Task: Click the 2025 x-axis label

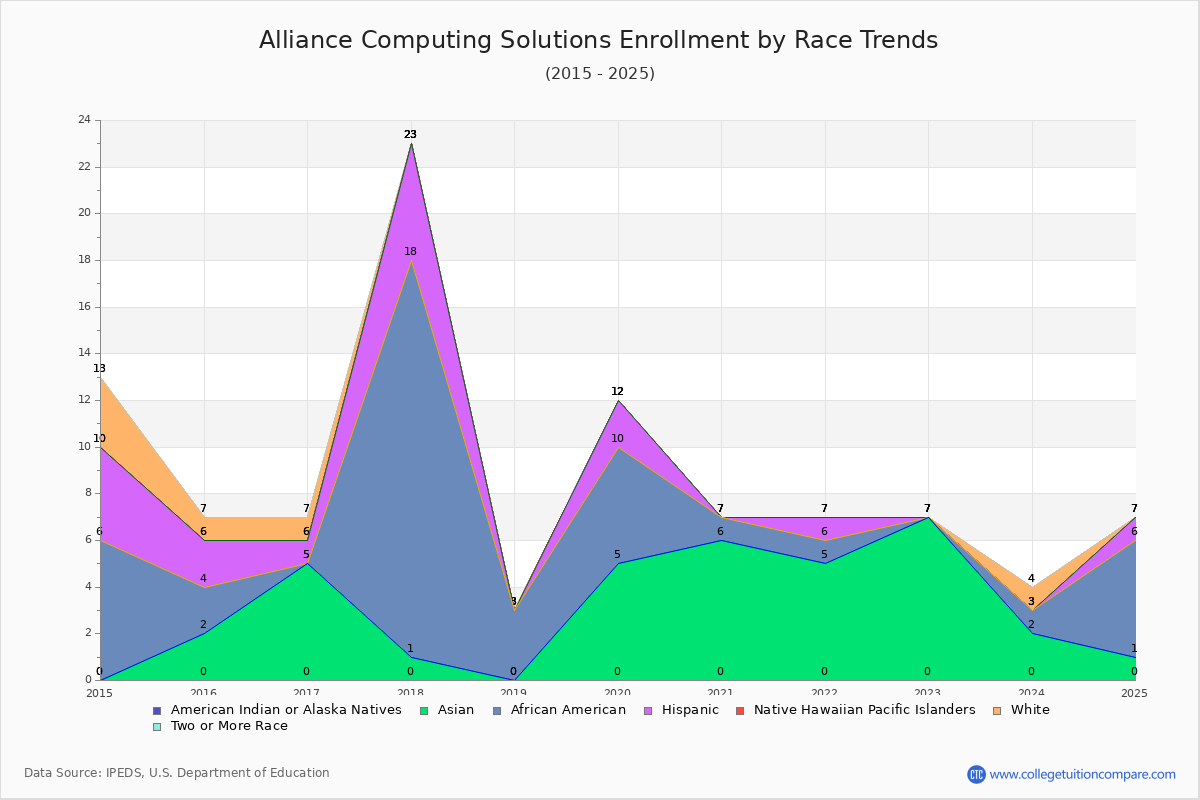Action: (1135, 693)
